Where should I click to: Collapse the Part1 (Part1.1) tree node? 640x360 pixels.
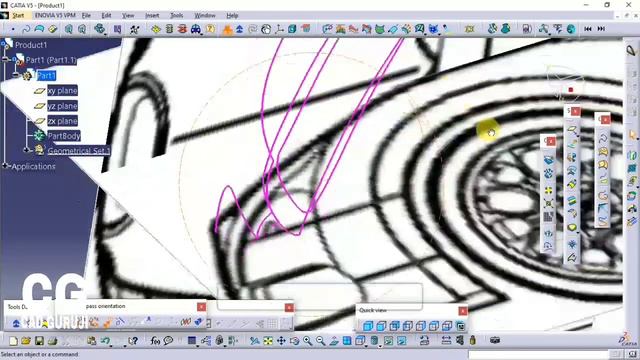pos(5,60)
